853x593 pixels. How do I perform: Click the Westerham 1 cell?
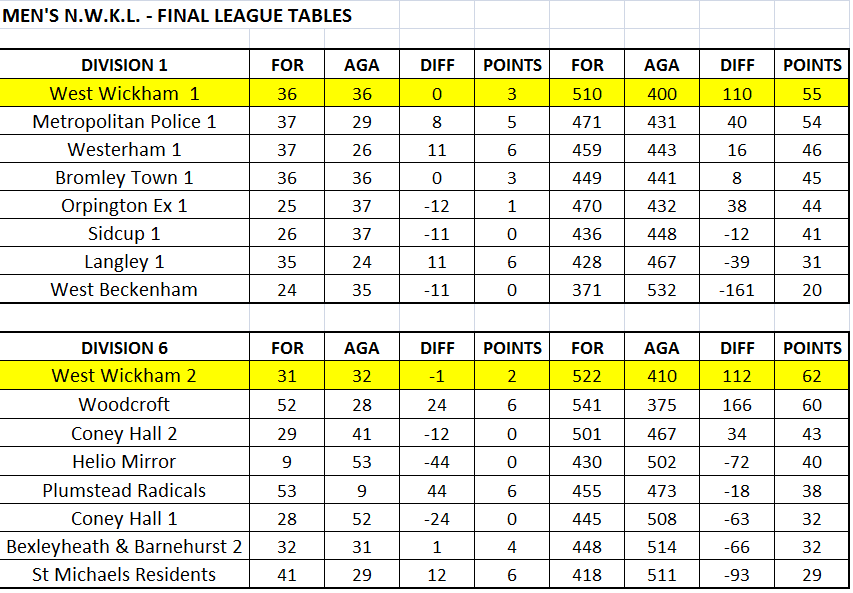point(125,150)
